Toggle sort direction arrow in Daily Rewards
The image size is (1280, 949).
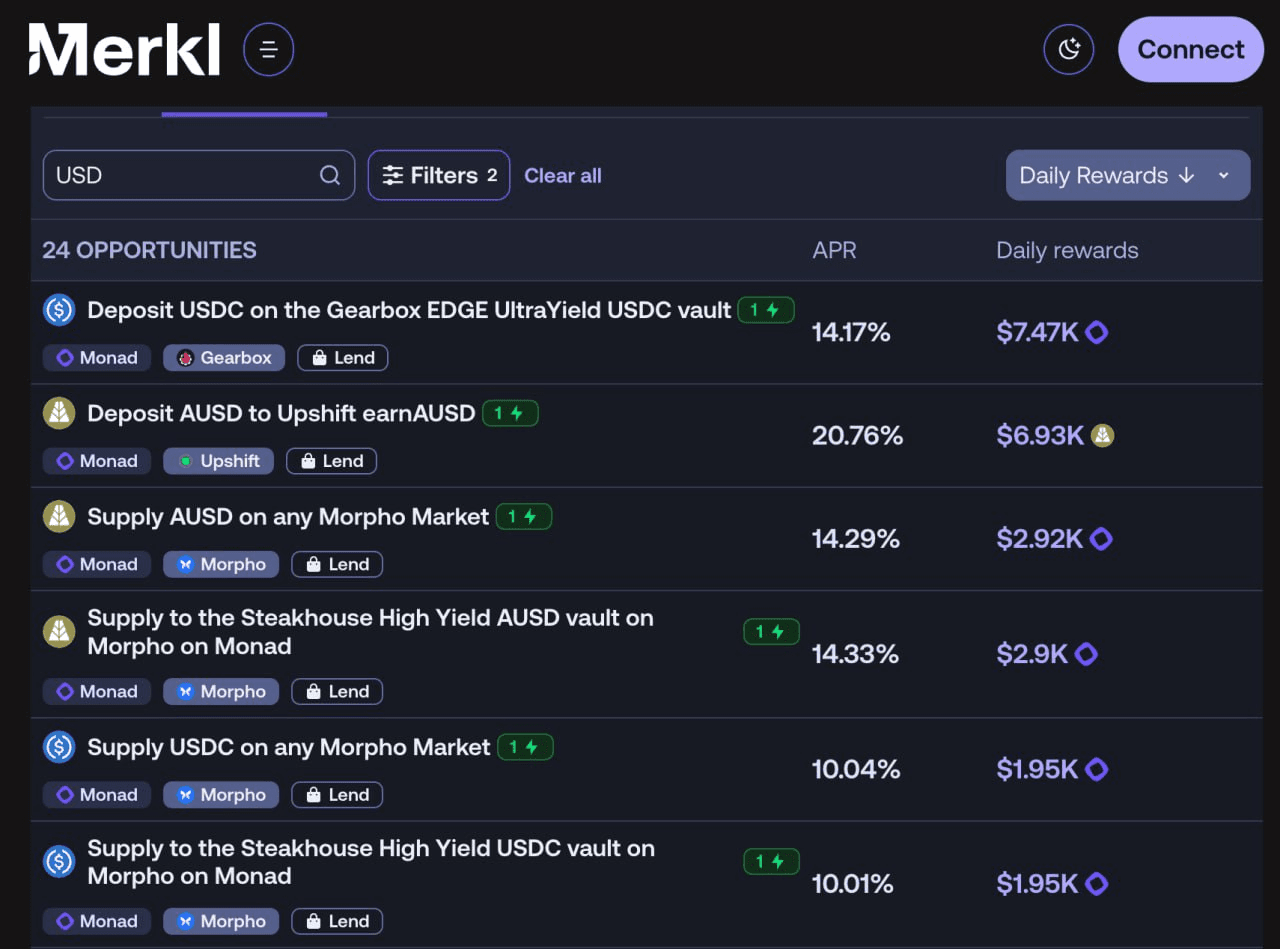pos(1187,176)
